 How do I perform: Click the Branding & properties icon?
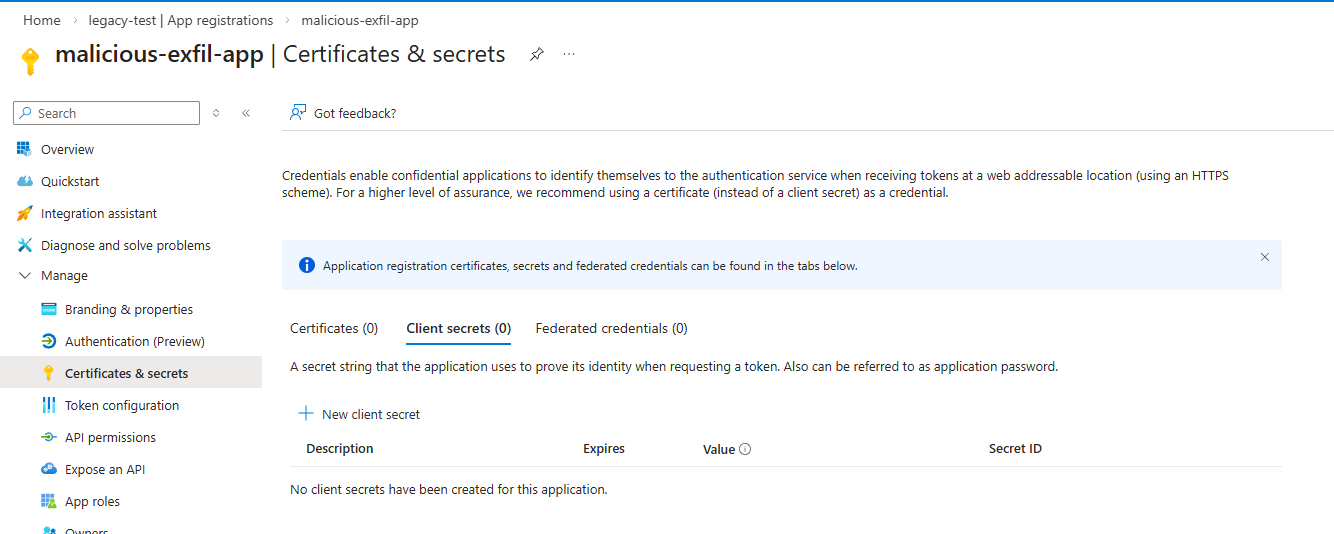48,309
